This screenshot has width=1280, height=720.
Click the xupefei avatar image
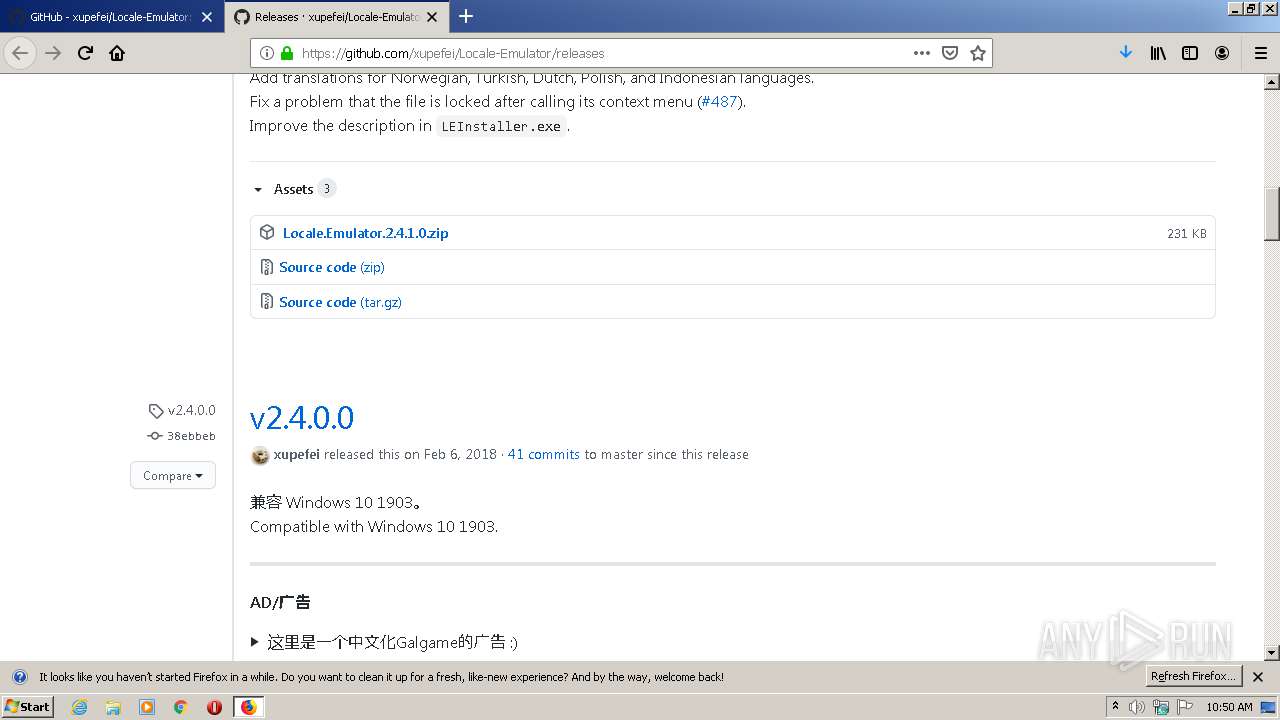260,455
